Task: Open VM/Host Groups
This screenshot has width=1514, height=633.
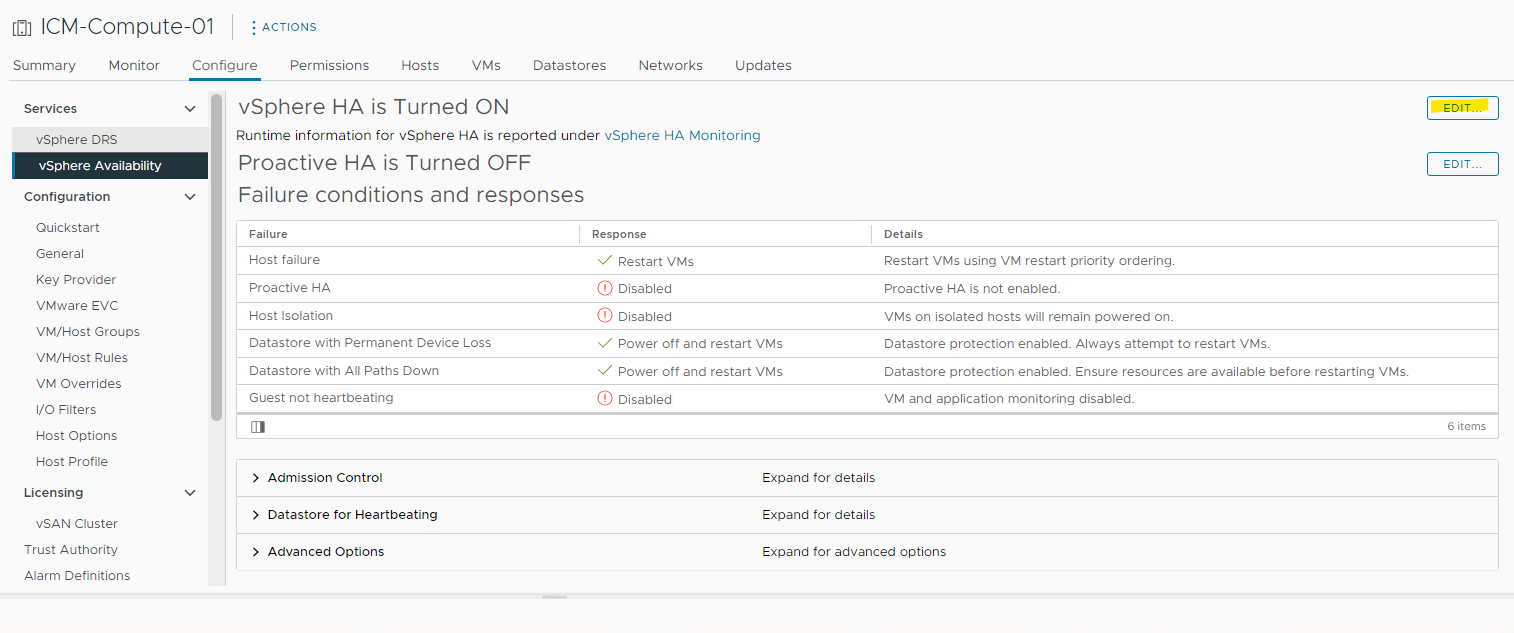Action: coord(88,331)
